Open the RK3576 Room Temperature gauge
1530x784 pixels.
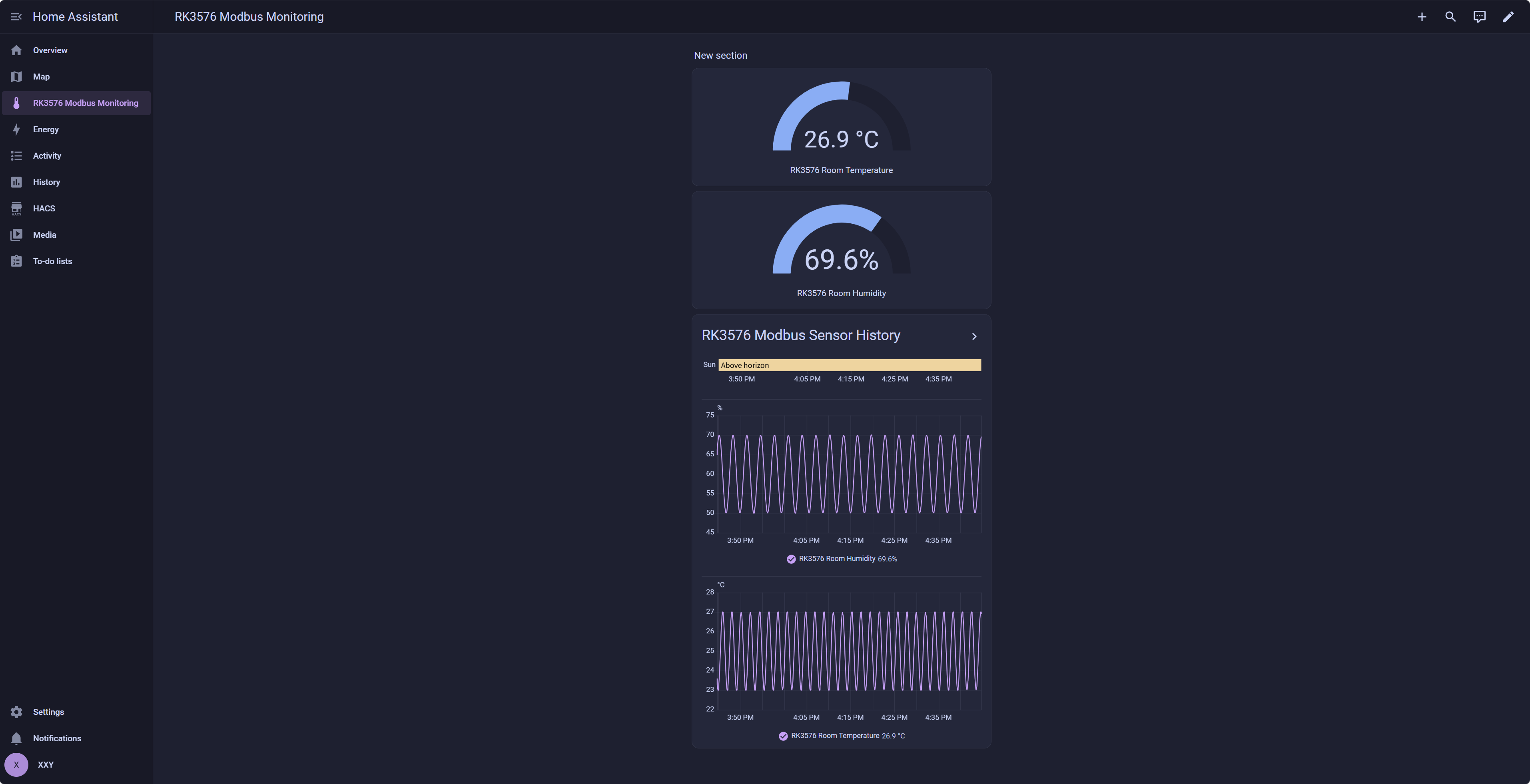[x=841, y=127]
